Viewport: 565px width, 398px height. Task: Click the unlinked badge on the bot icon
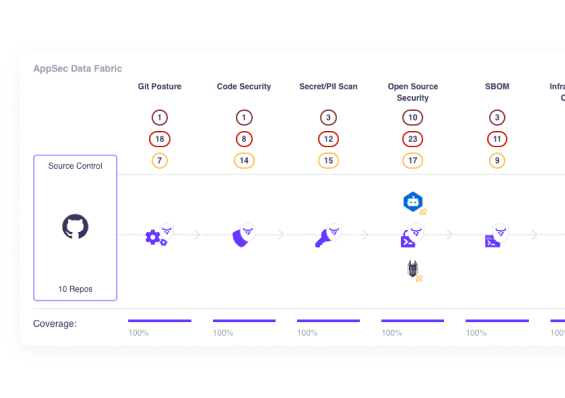click(423, 212)
